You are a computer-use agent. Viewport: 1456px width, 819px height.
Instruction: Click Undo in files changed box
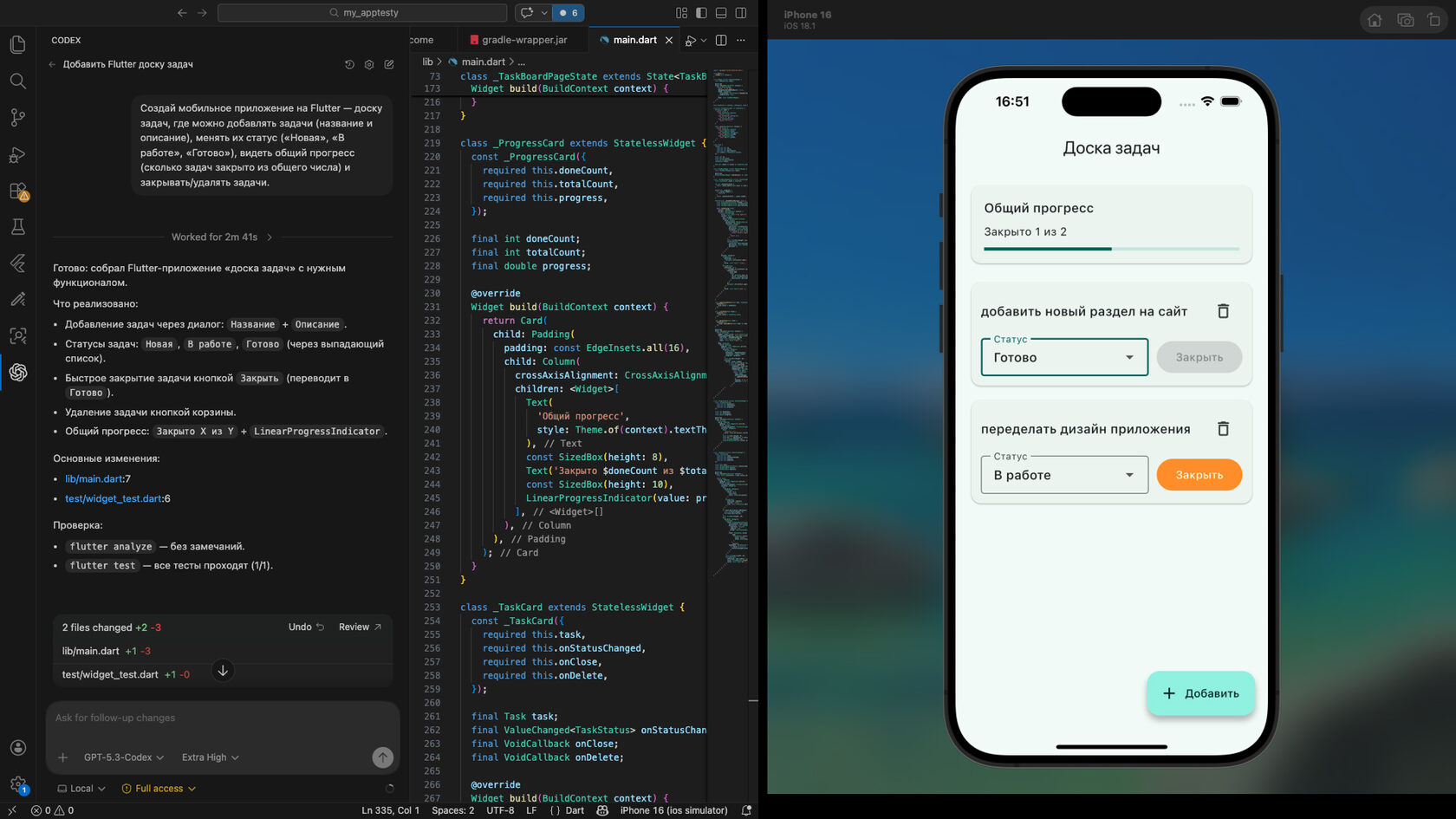click(x=306, y=627)
